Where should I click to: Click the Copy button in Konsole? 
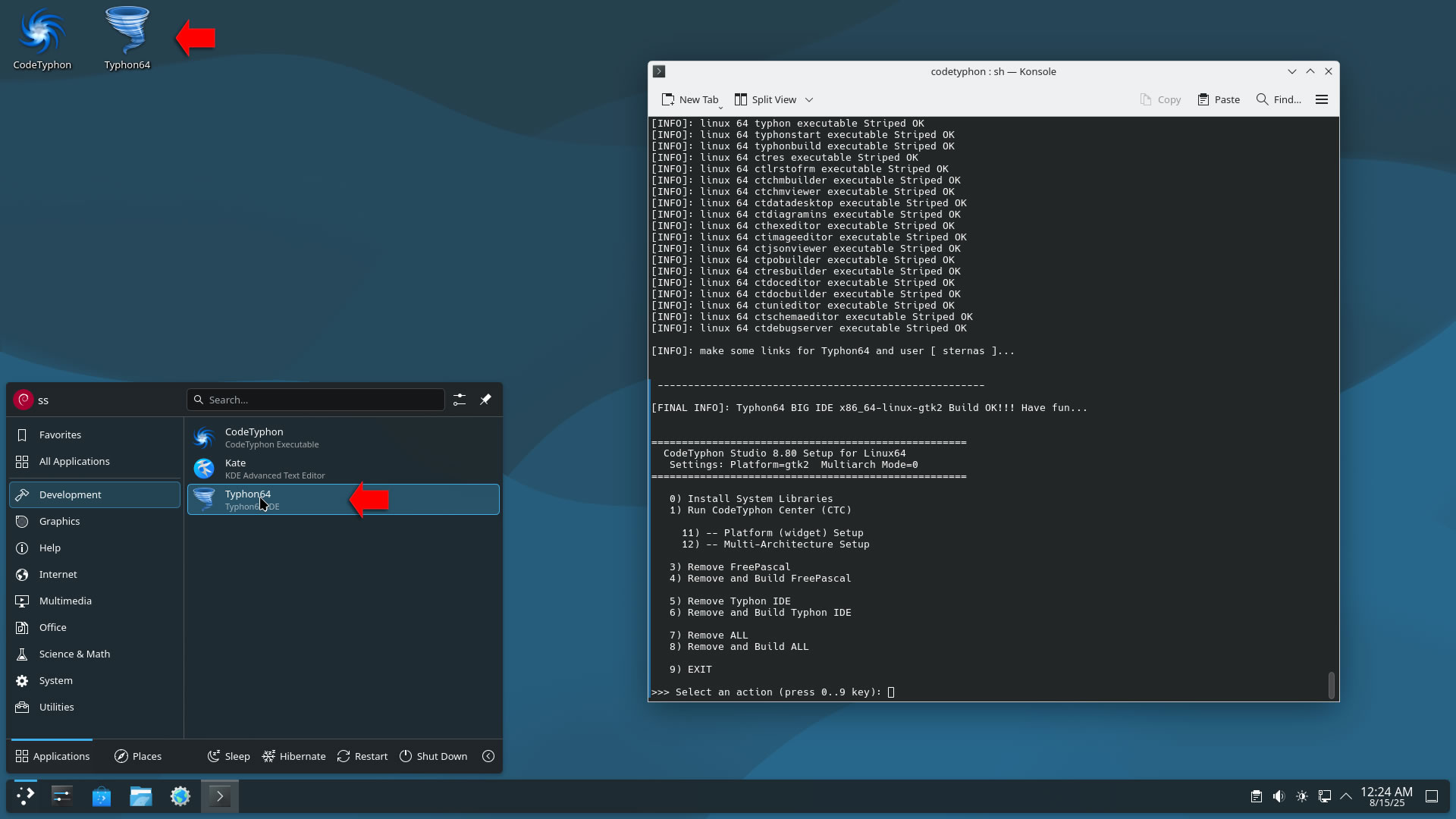[1160, 99]
